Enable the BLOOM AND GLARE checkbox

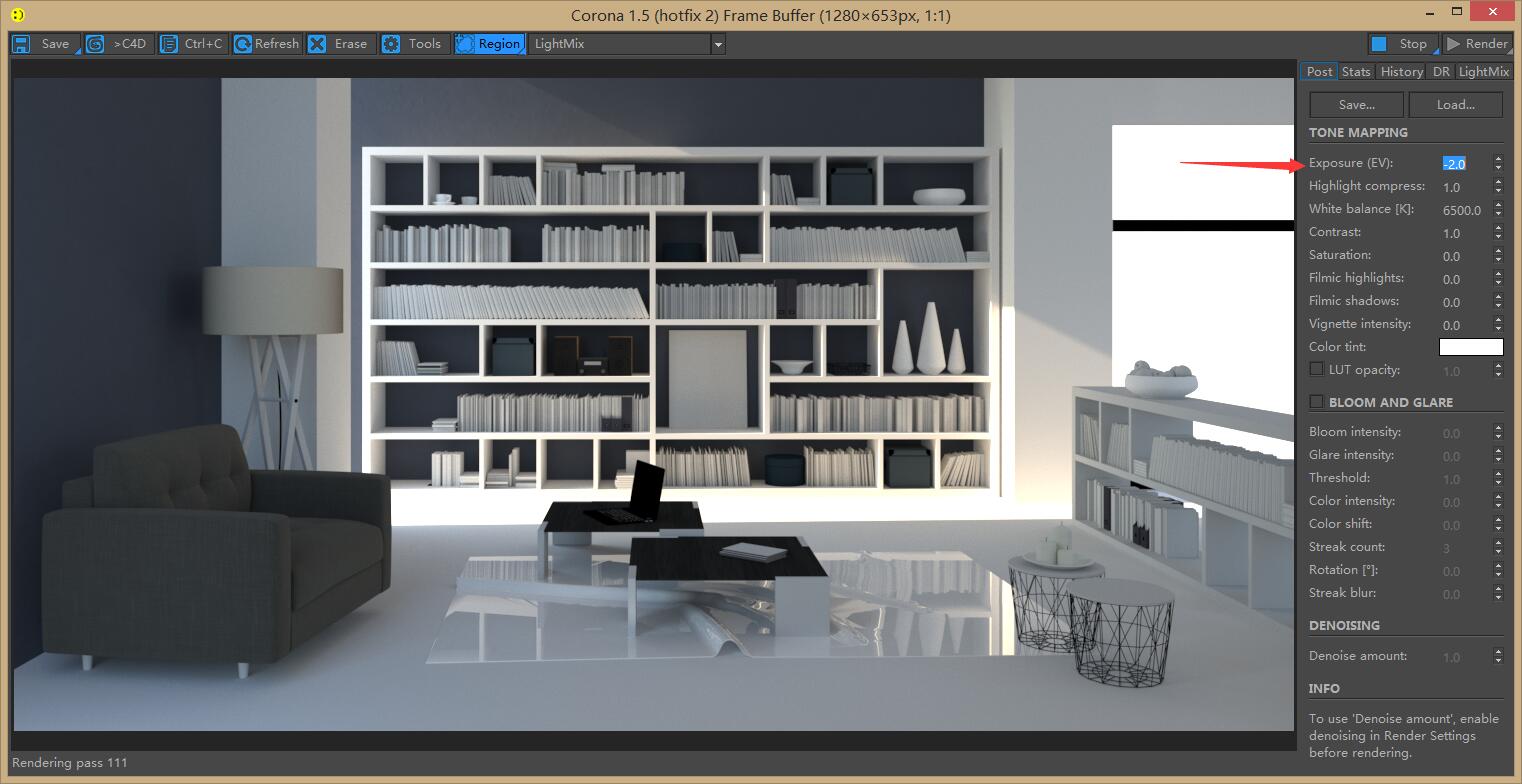[1316, 402]
